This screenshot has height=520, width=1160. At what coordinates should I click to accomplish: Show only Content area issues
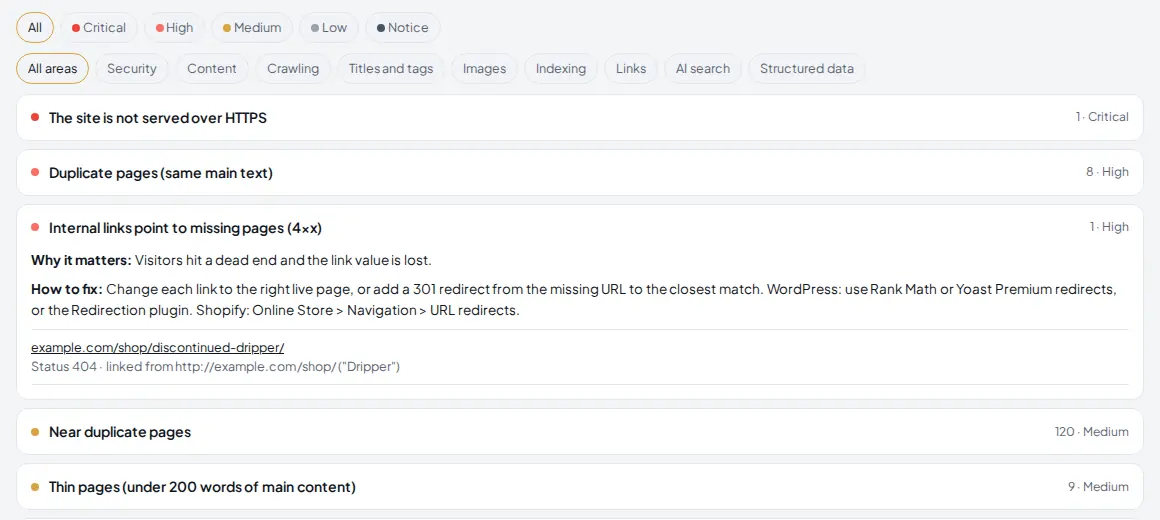click(212, 69)
